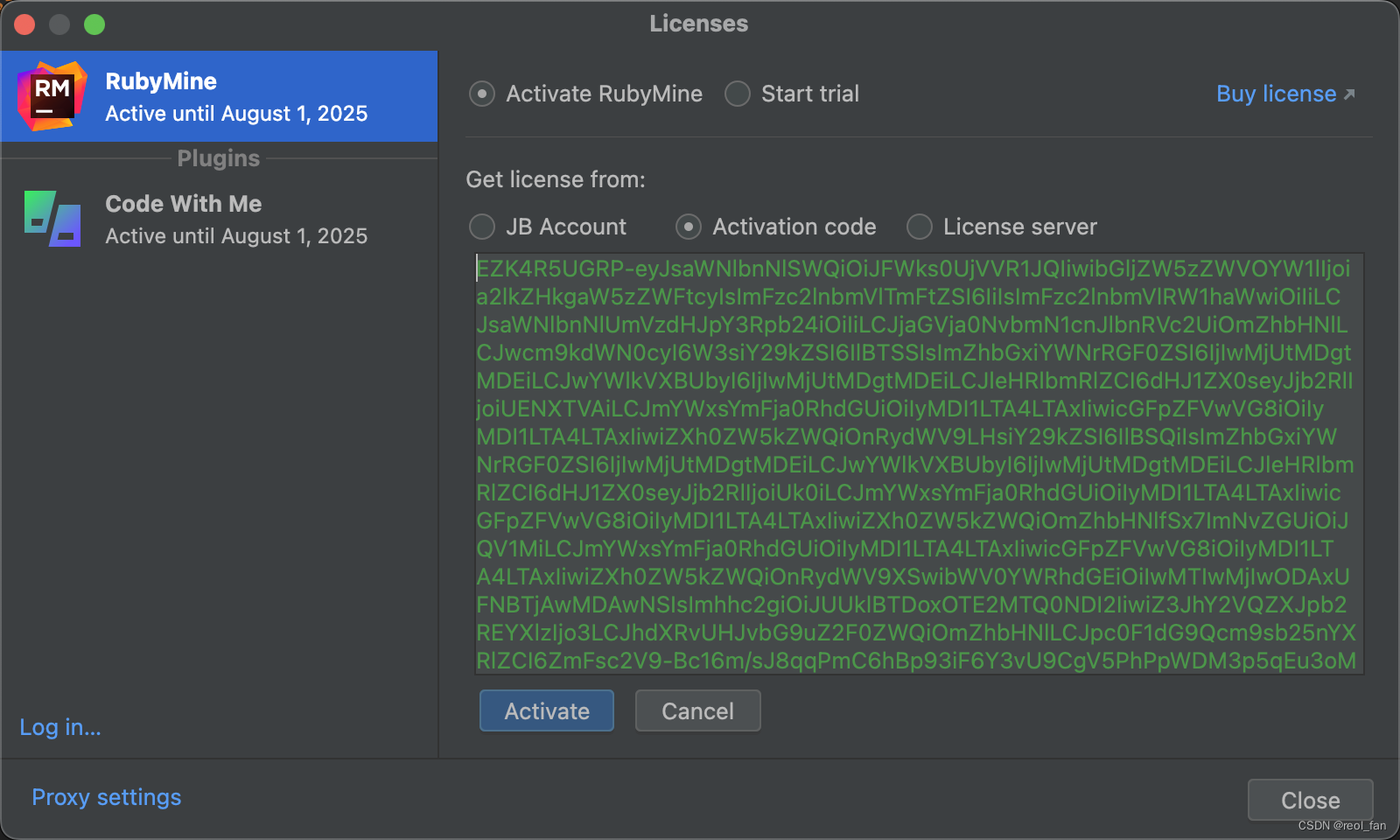
Task: Open Proxy settings link
Action: (x=107, y=797)
